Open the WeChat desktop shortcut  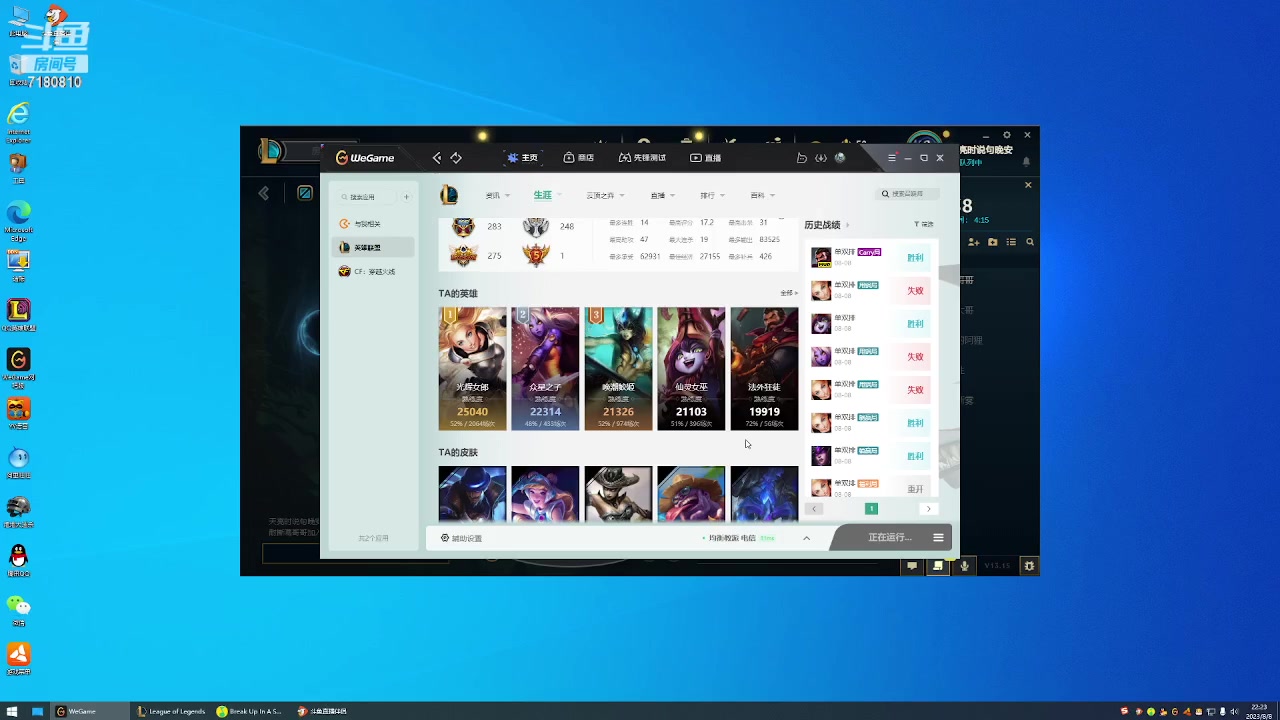(18, 610)
